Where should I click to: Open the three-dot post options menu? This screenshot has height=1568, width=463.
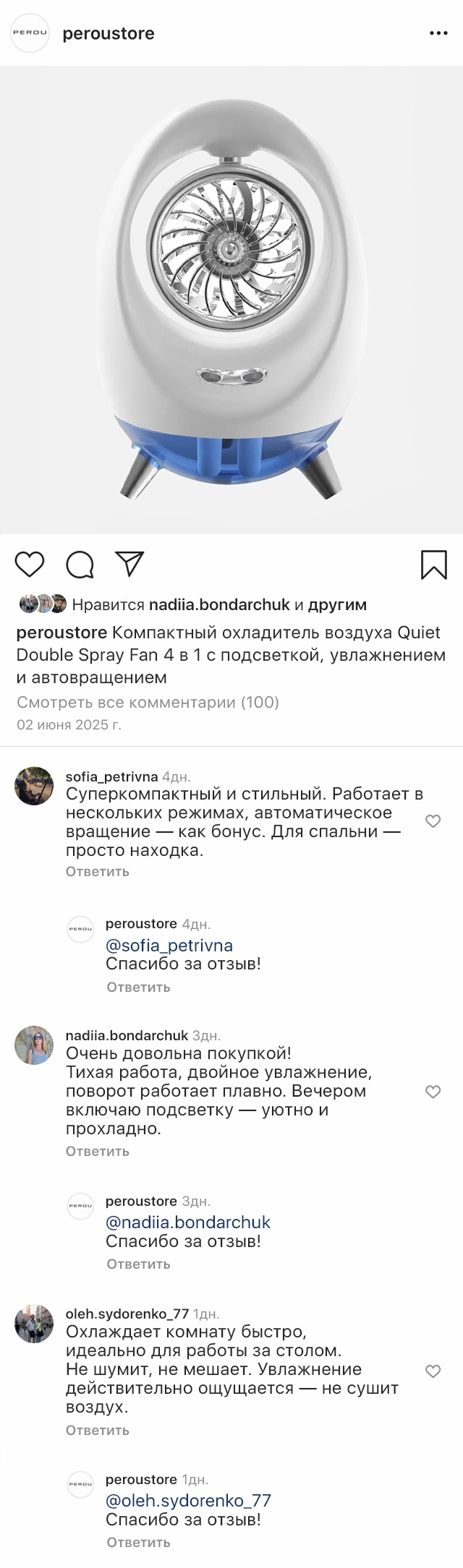(438, 34)
